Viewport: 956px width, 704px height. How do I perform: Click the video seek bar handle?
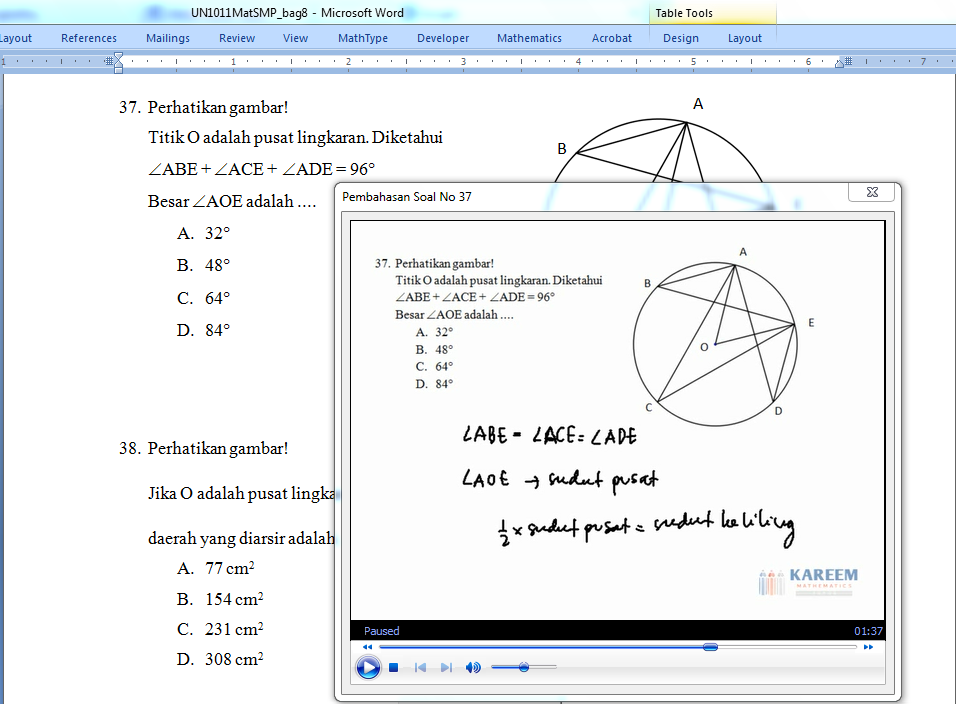pos(710,647)
